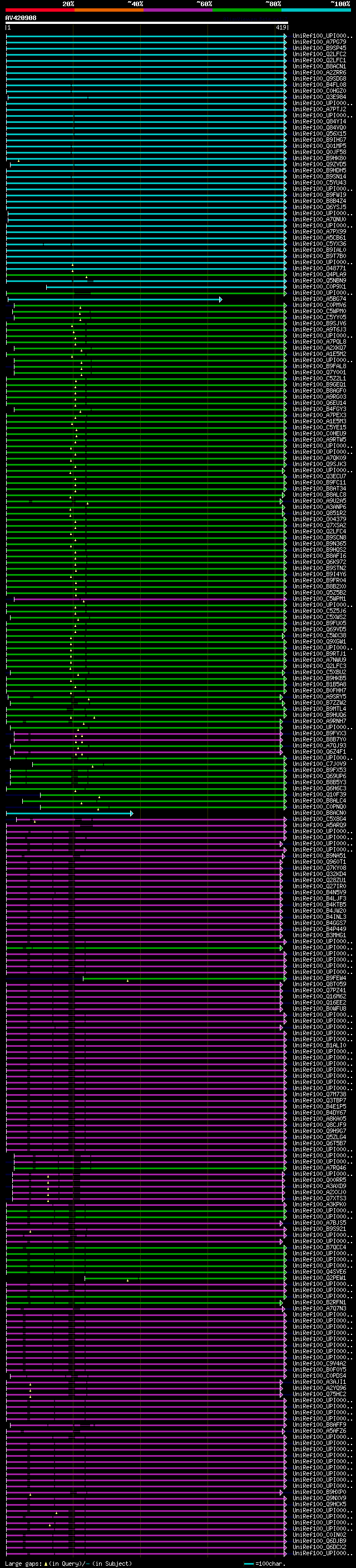This screenshot has height=1568, width=356.
Task: Select hit label UniRef100_B9IHG7
Action: pos(319,140)
